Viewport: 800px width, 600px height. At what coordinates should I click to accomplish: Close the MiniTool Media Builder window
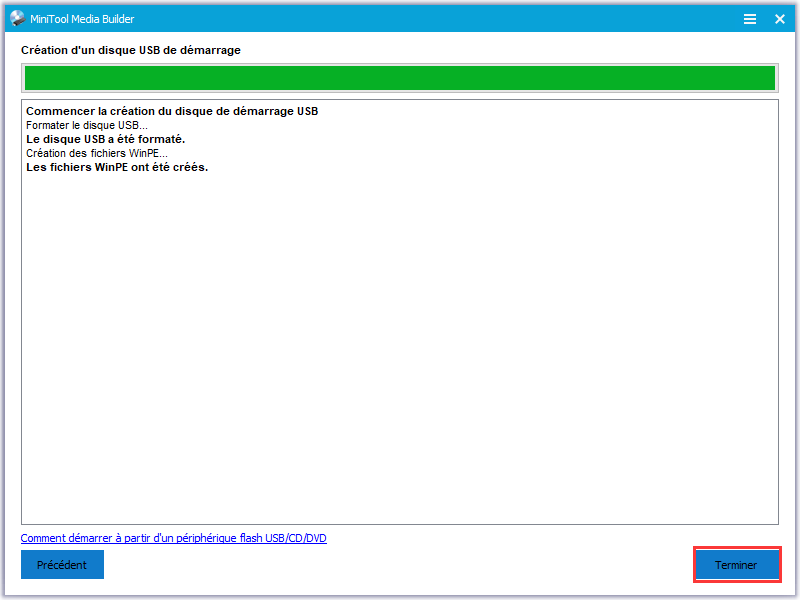(780, 19)
